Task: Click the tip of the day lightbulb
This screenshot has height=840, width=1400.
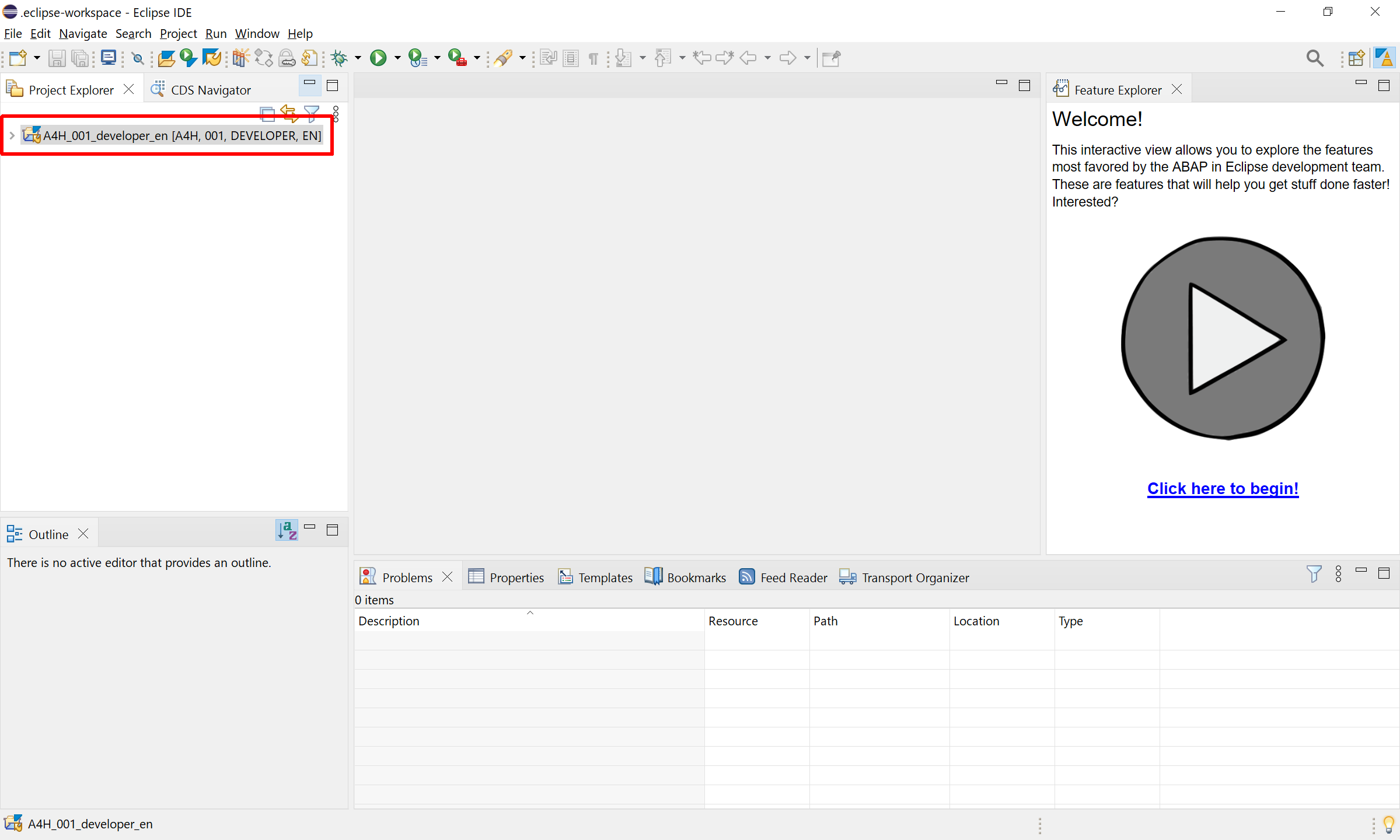Action: (x=1388, y=824)
